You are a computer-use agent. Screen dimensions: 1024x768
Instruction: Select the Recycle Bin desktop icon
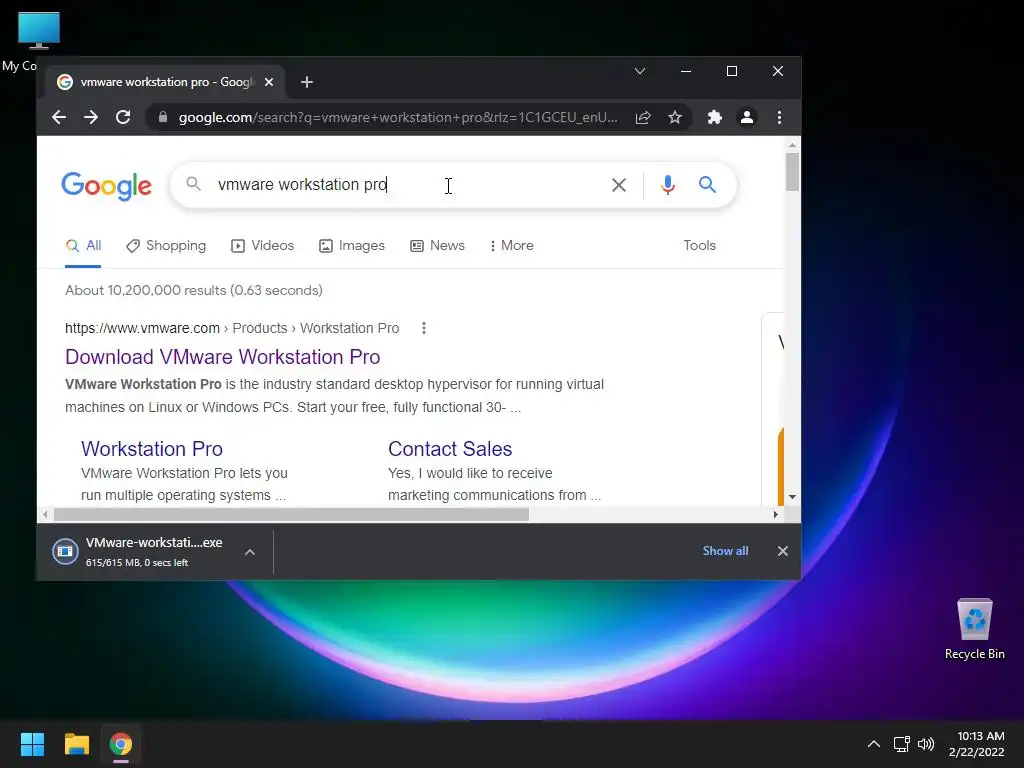point(974,630)
